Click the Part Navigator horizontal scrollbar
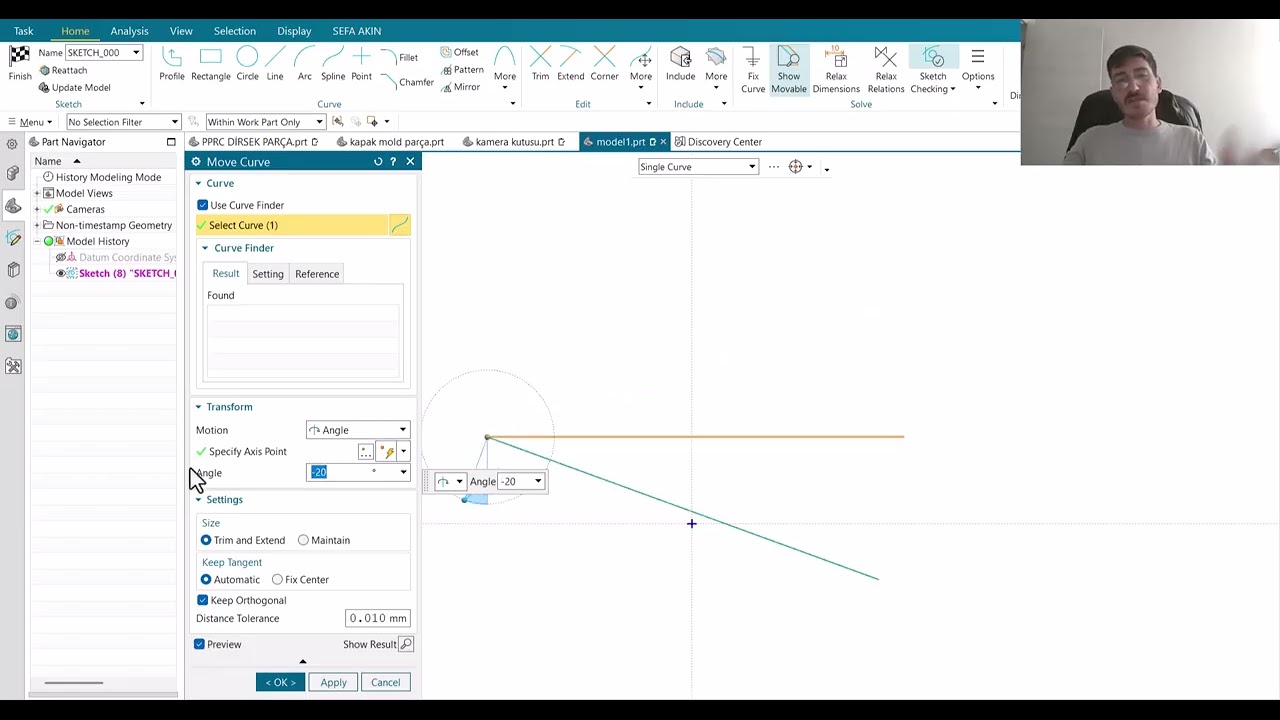 (x=73, y=683)
